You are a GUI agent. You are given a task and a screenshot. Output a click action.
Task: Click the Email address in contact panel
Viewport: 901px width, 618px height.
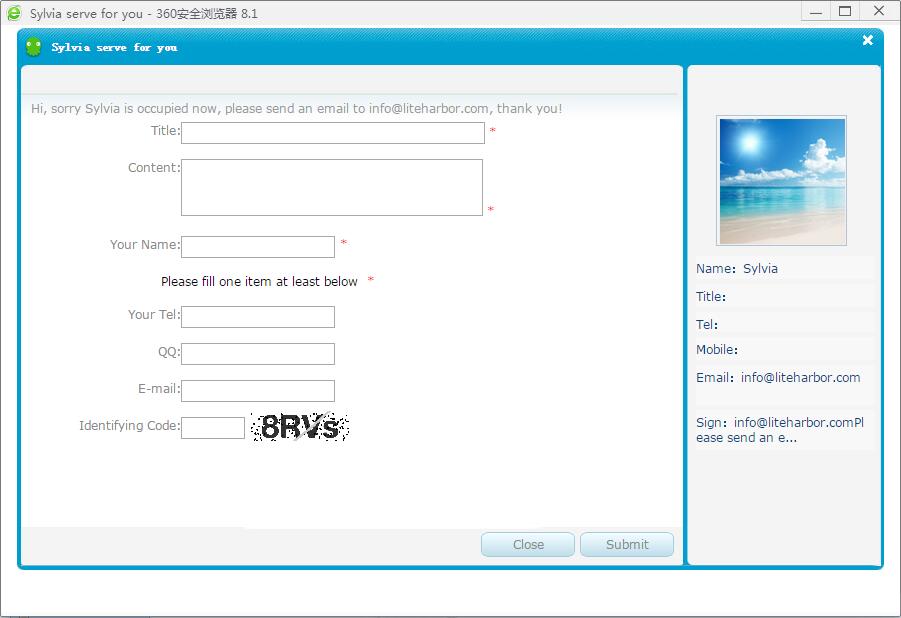(x=800, y=378)
